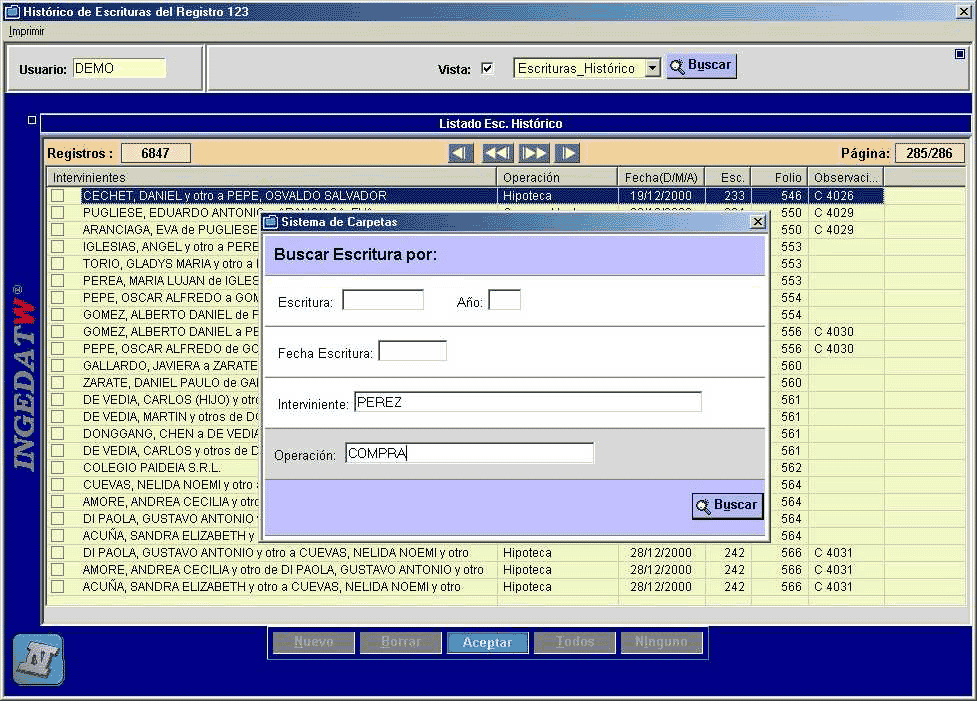The image size is (977, 701).
Task: Click the small square beside Listado Esc. Histórico
Action: pyautogui.click(x=32, y=120)
